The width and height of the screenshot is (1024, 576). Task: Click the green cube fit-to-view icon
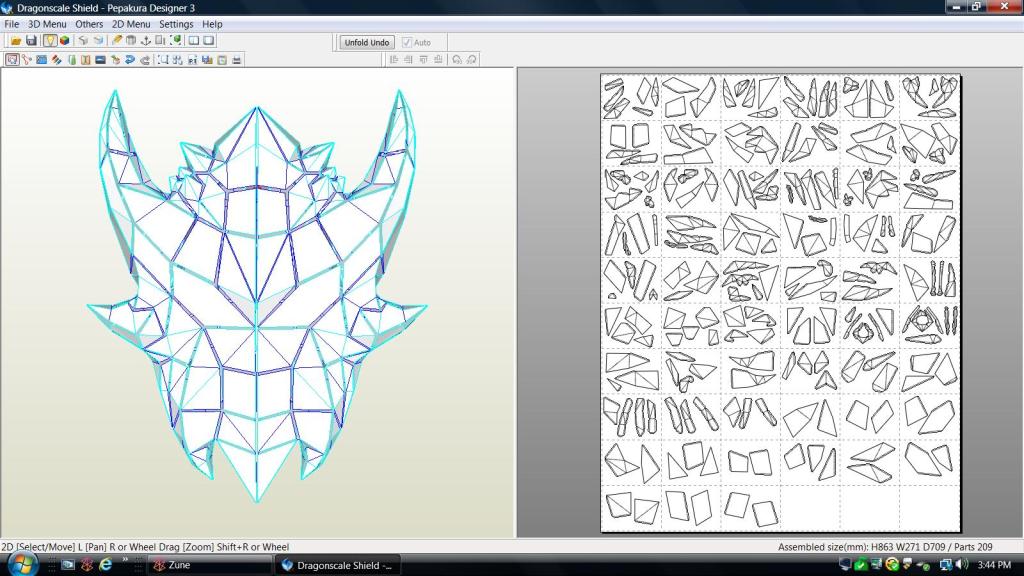[x=176, y=40]
